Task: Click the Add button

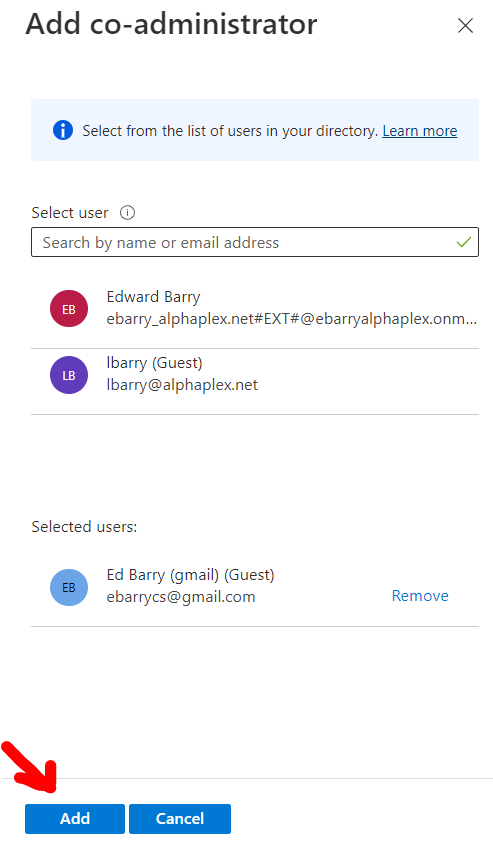Action: [75, 818]
